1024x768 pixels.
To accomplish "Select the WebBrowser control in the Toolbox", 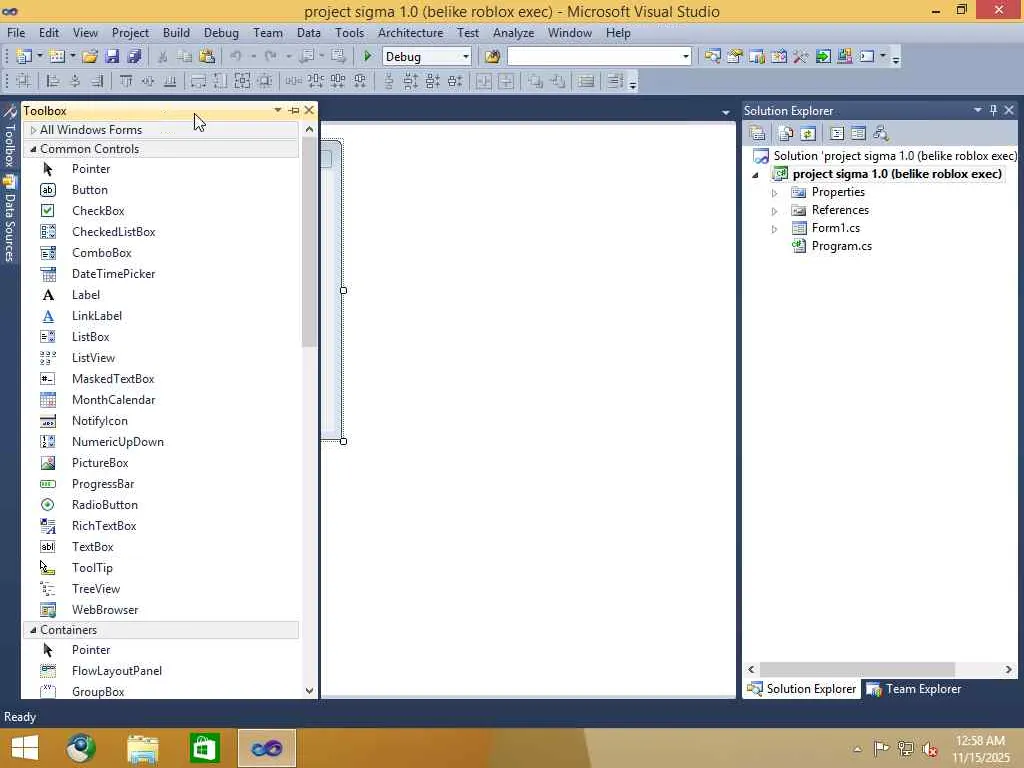I will pyautogui.click(x=104, y=610).
